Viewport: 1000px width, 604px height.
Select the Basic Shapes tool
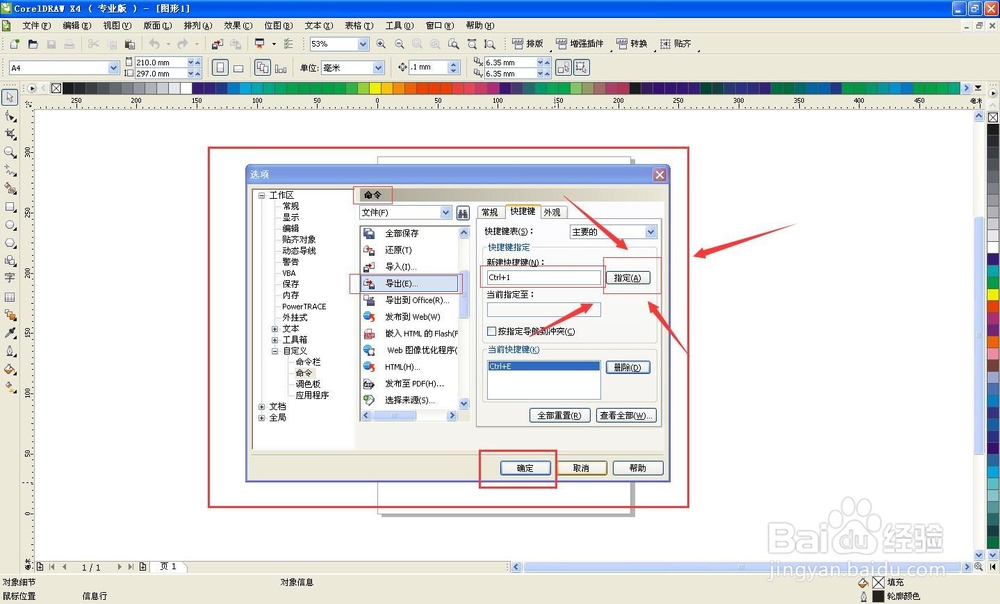pos(10,261)
